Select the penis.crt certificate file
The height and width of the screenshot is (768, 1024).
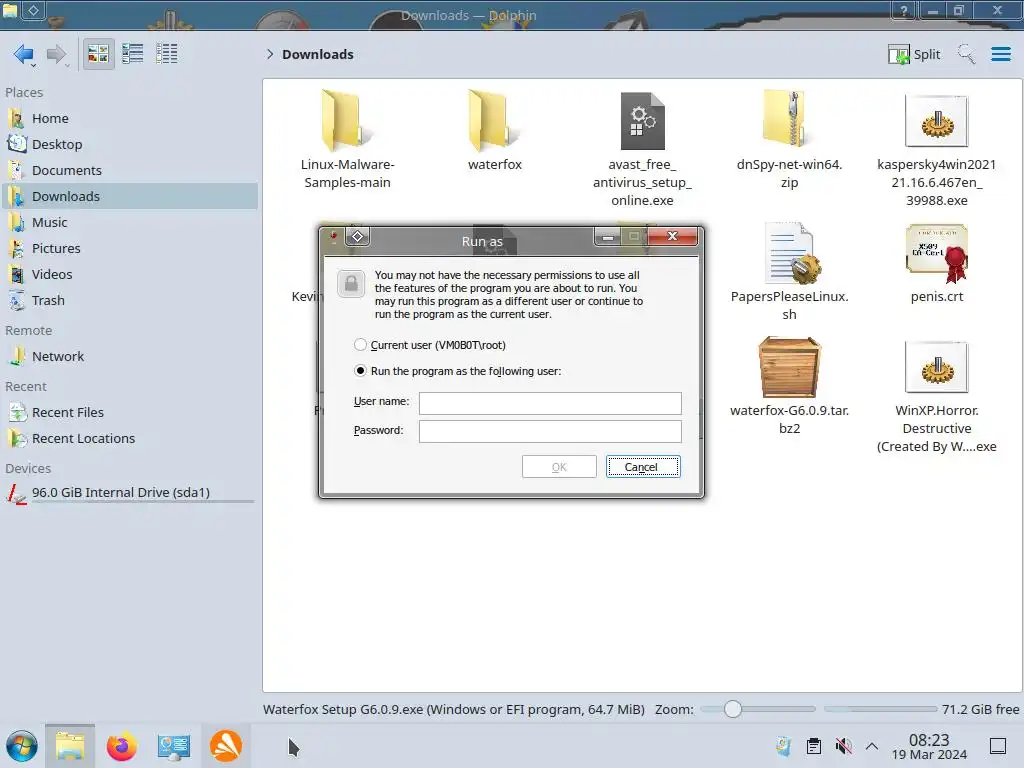point(936,263)
